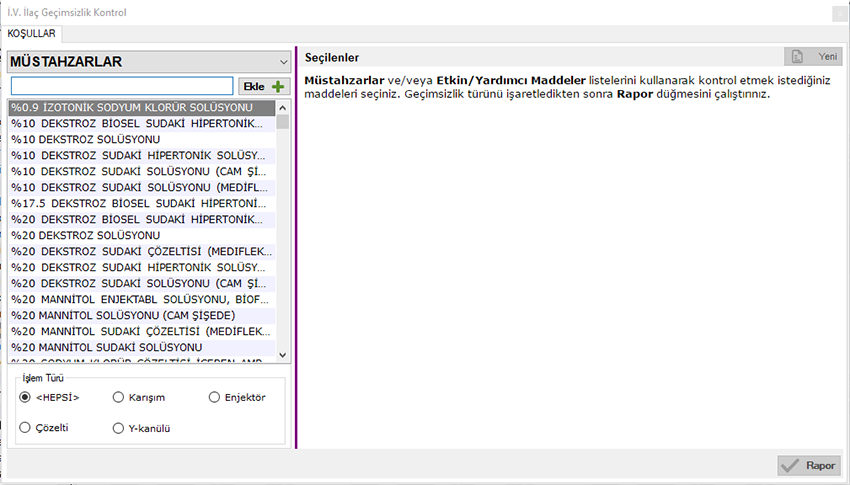Choose the Karışım process type
Viewport: 850px width, 485px height.
point(119,397)
